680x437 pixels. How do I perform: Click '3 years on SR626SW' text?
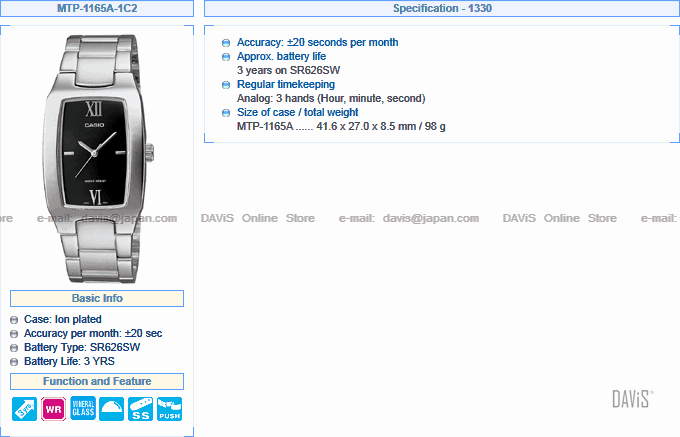tap(288, 70)
